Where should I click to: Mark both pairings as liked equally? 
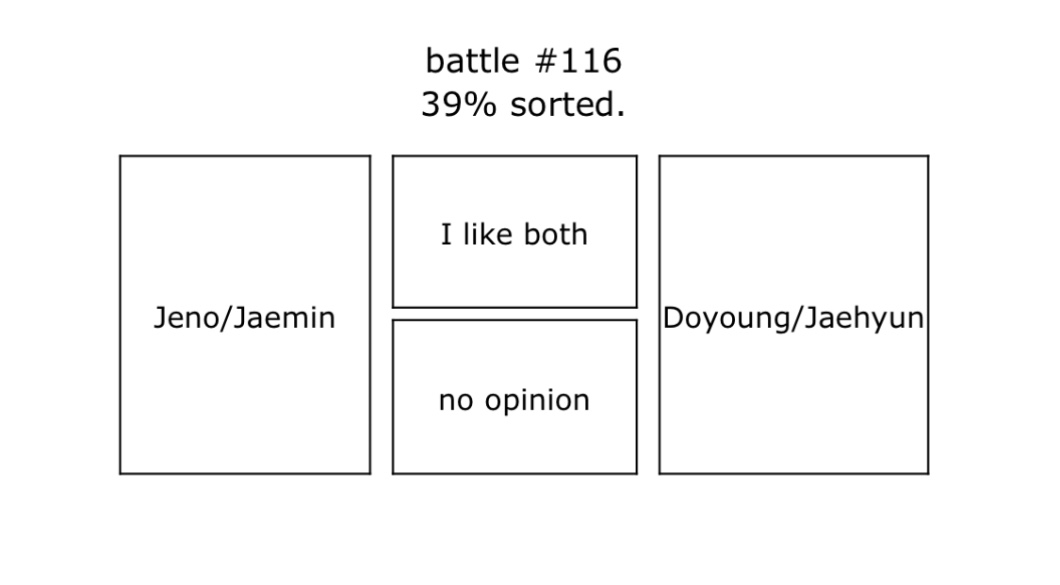tap(514, 232)
